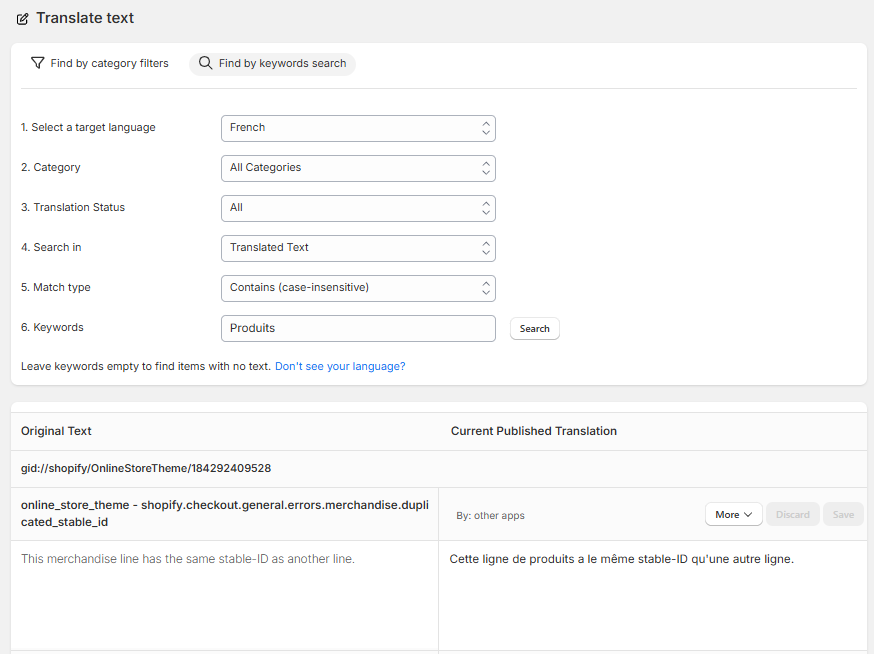This screenshot has width=874, height=654.
Task: Click the magnifying glass search icon
Action: coord(206,63)
